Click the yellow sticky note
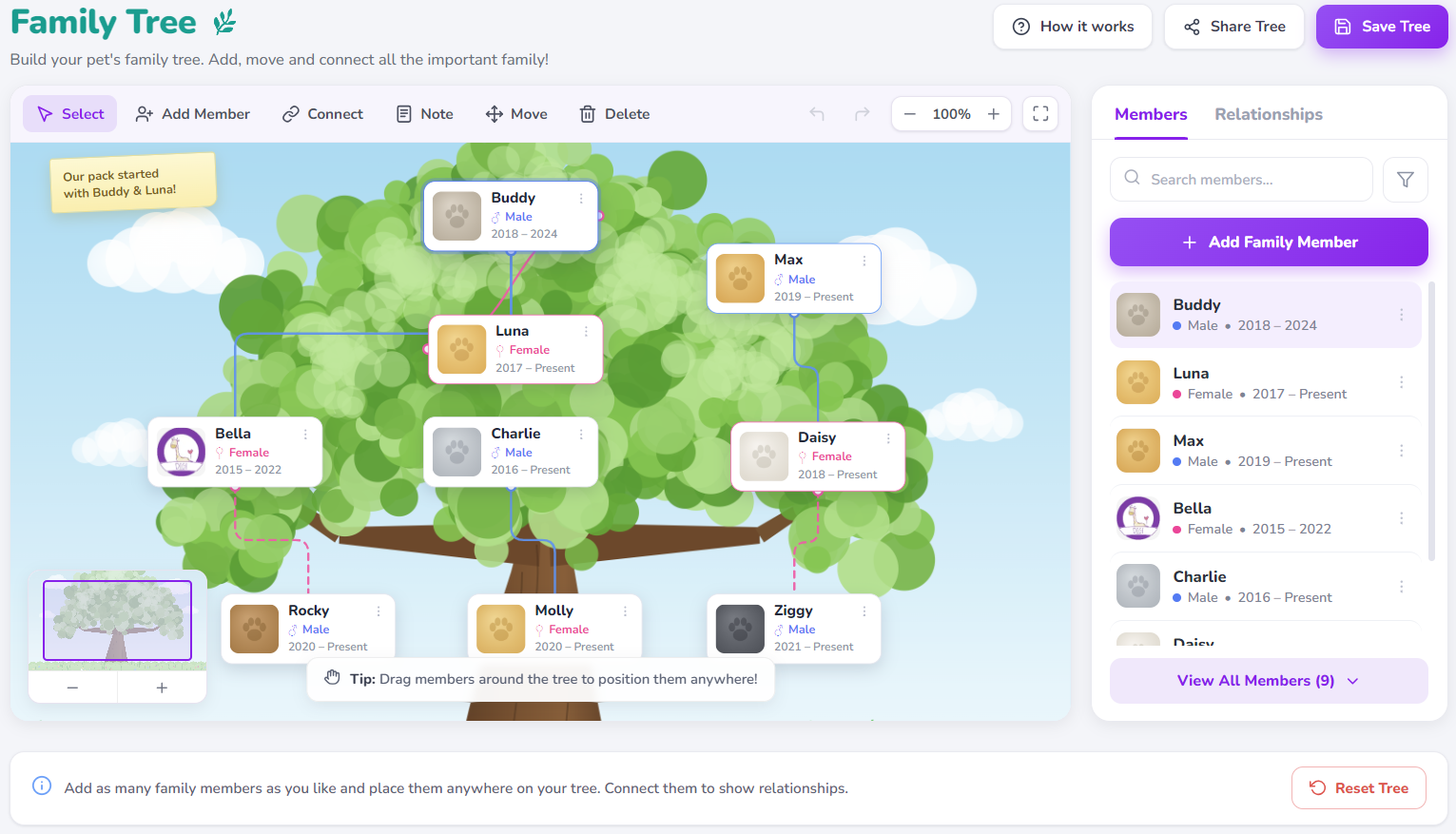Viewport: 1456px width, 834px height. [132, 183]
